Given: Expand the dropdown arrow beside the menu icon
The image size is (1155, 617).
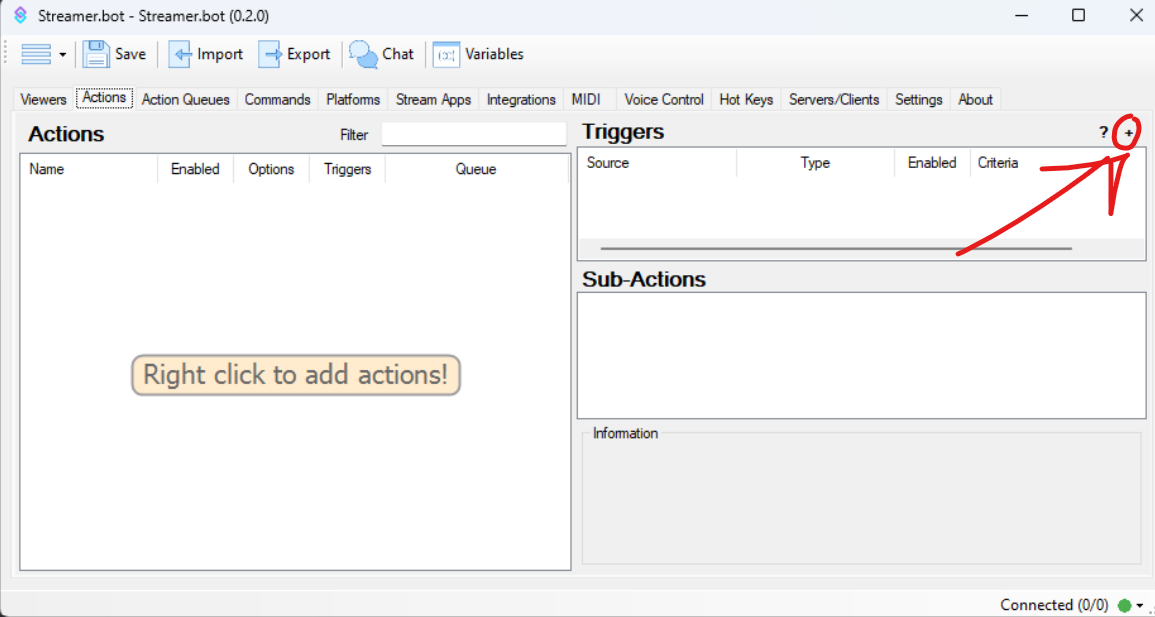Looking at the screenshot, I should 63,54.
